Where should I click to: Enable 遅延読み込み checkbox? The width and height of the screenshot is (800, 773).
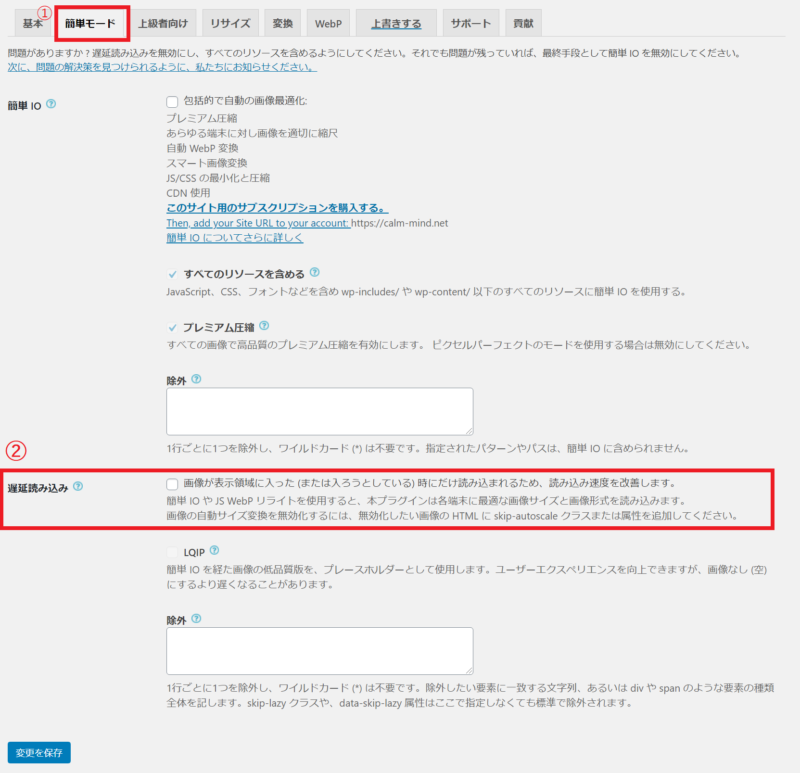click(172, 484)
